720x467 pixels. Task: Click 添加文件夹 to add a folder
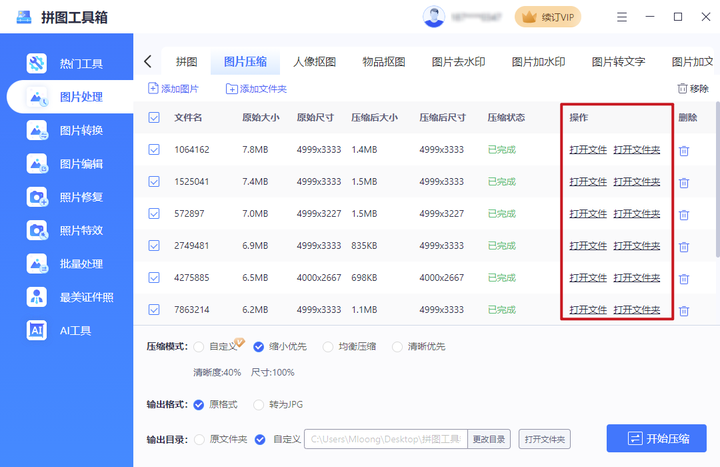coord(256,89)
